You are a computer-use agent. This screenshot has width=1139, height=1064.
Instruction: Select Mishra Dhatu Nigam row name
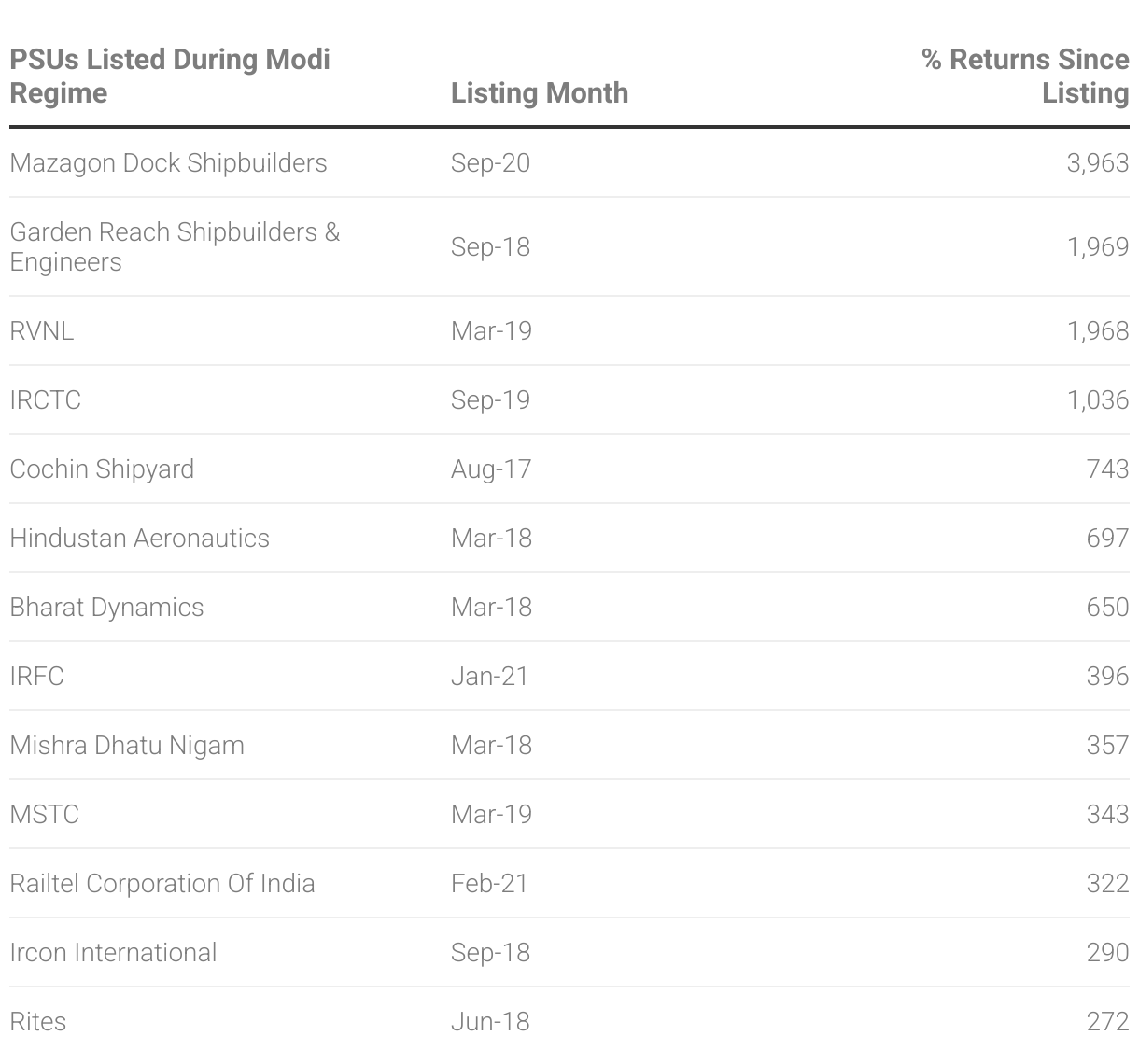coord(127,745)
